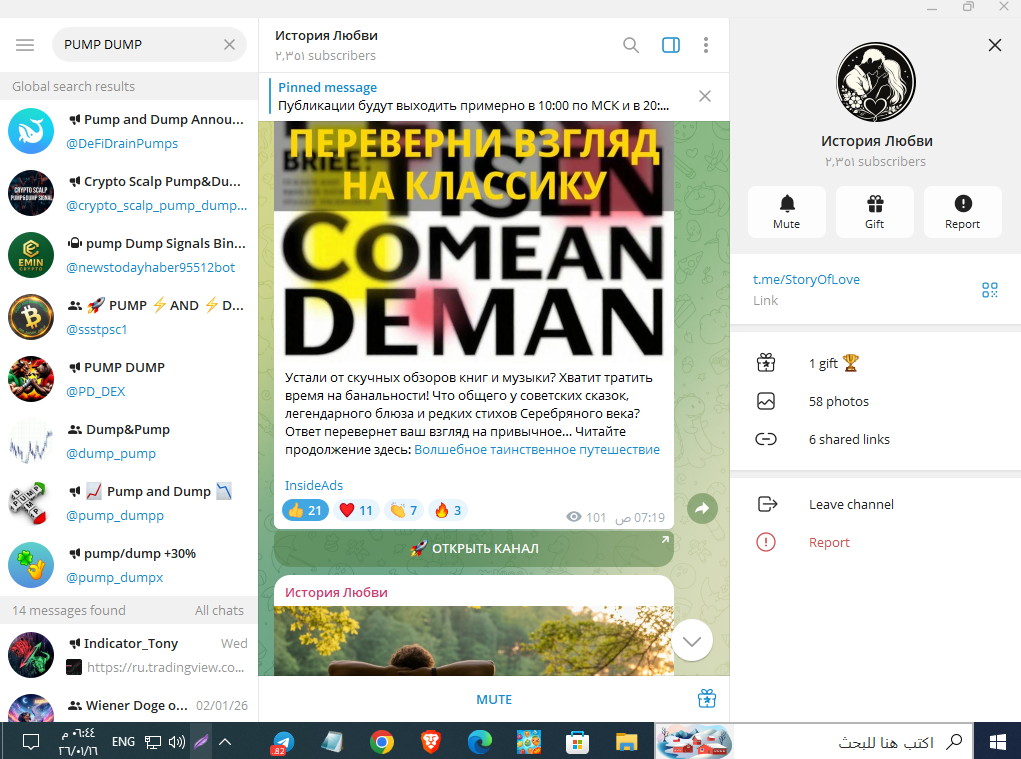The width and height of the screenshot is (1021, 759).
Task: Copy the t.me/StoryOfLove link
Action: (806, 279)
